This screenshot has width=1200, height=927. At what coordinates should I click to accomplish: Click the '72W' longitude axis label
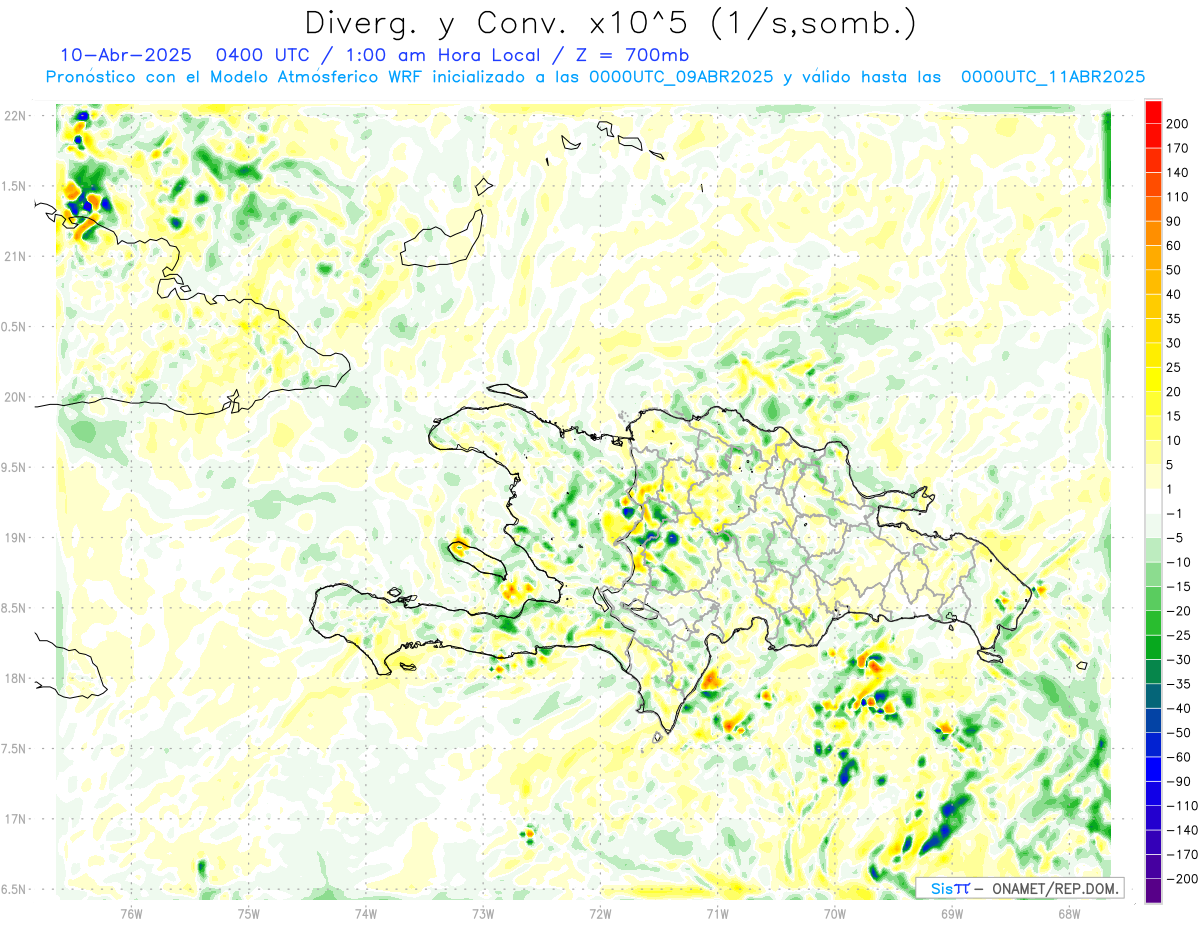click(600, 913)
